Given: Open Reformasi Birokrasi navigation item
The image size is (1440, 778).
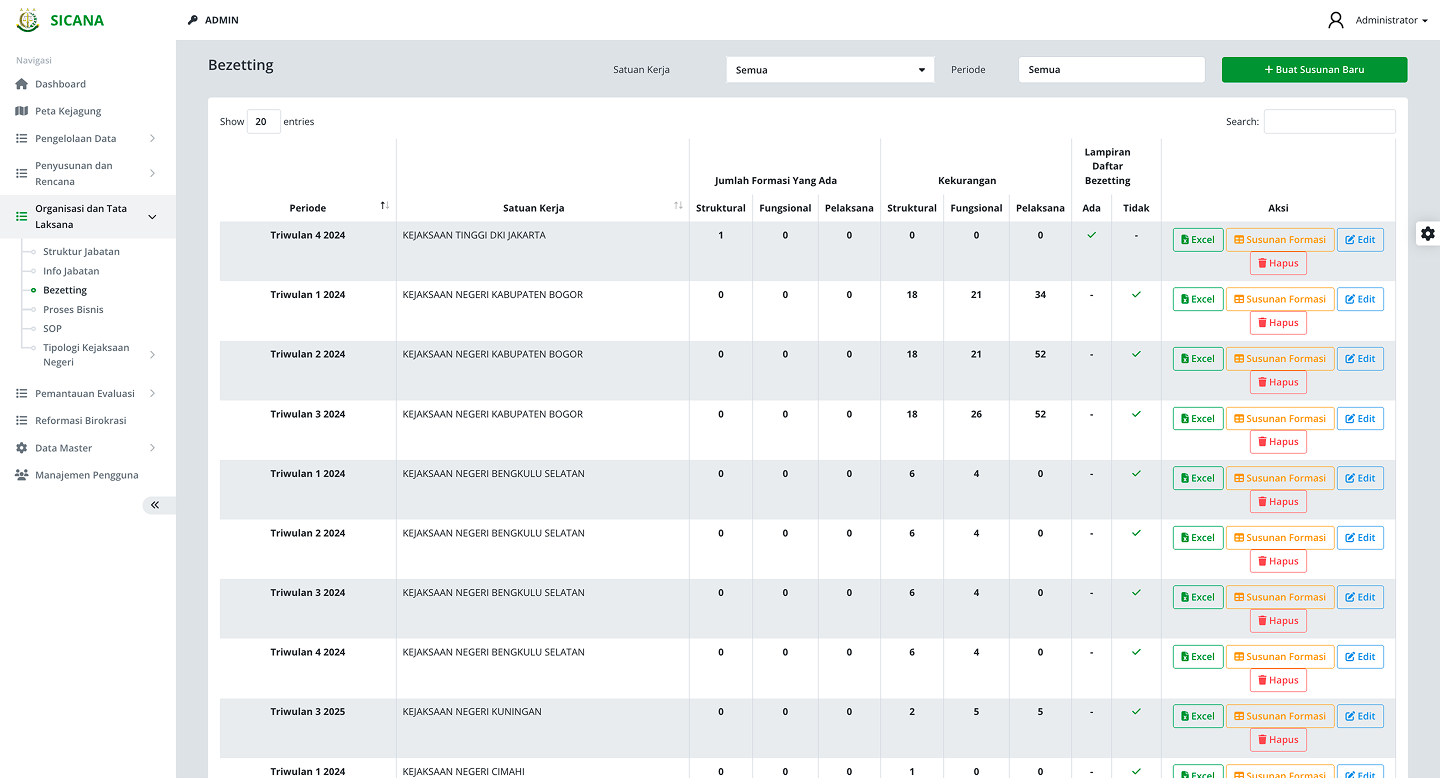Looking at the screenshot, I should click(81, 421).
